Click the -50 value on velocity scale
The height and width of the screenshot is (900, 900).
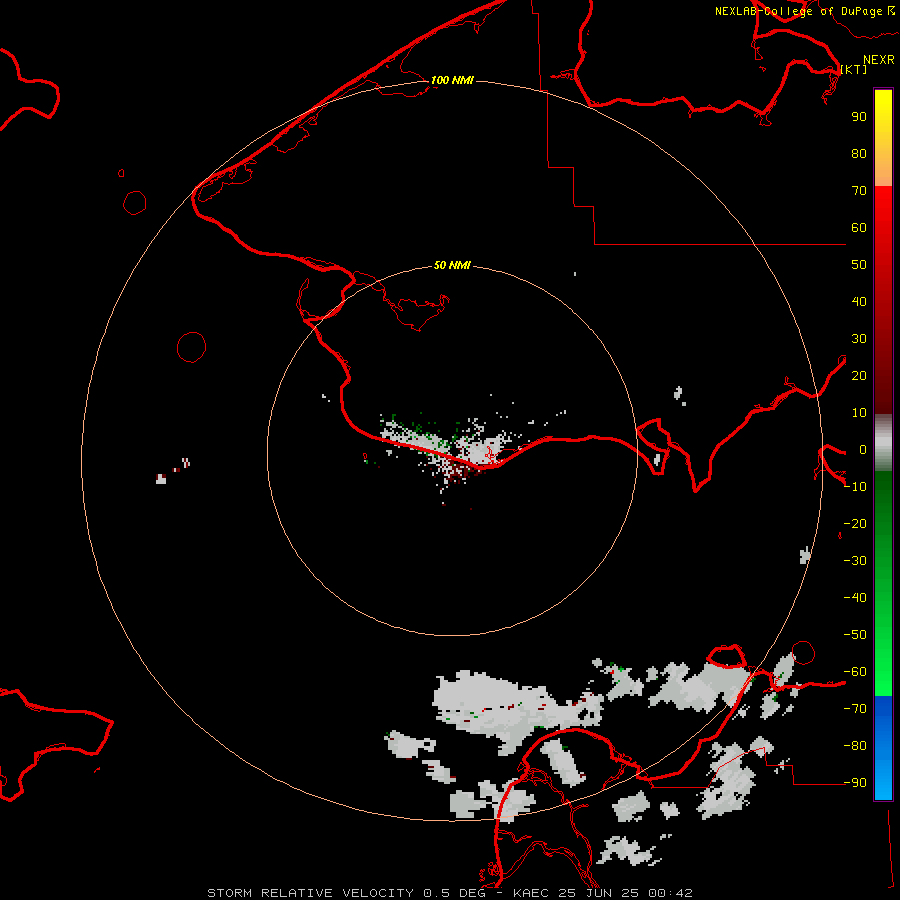855,635
